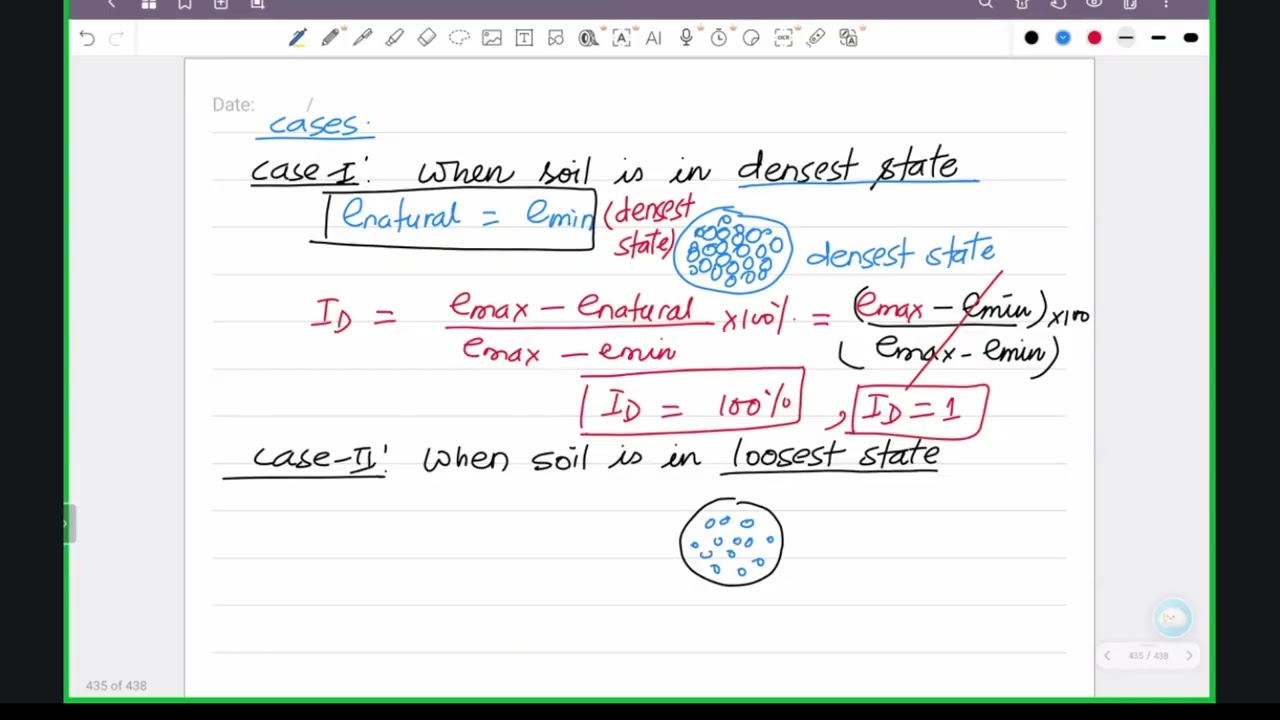Click the 'Date:' field on the page
The image size is (1280, 720).
(233, 105)
